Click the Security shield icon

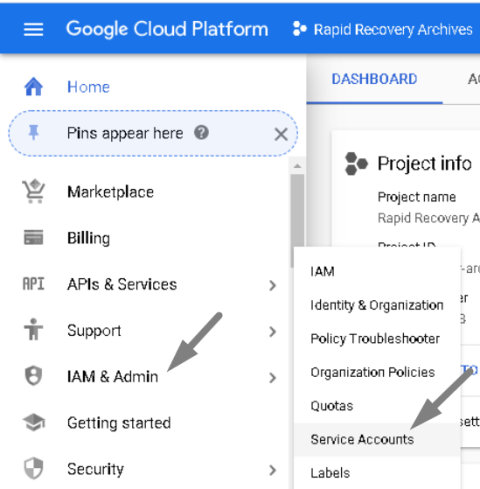(x=34, y=468)
